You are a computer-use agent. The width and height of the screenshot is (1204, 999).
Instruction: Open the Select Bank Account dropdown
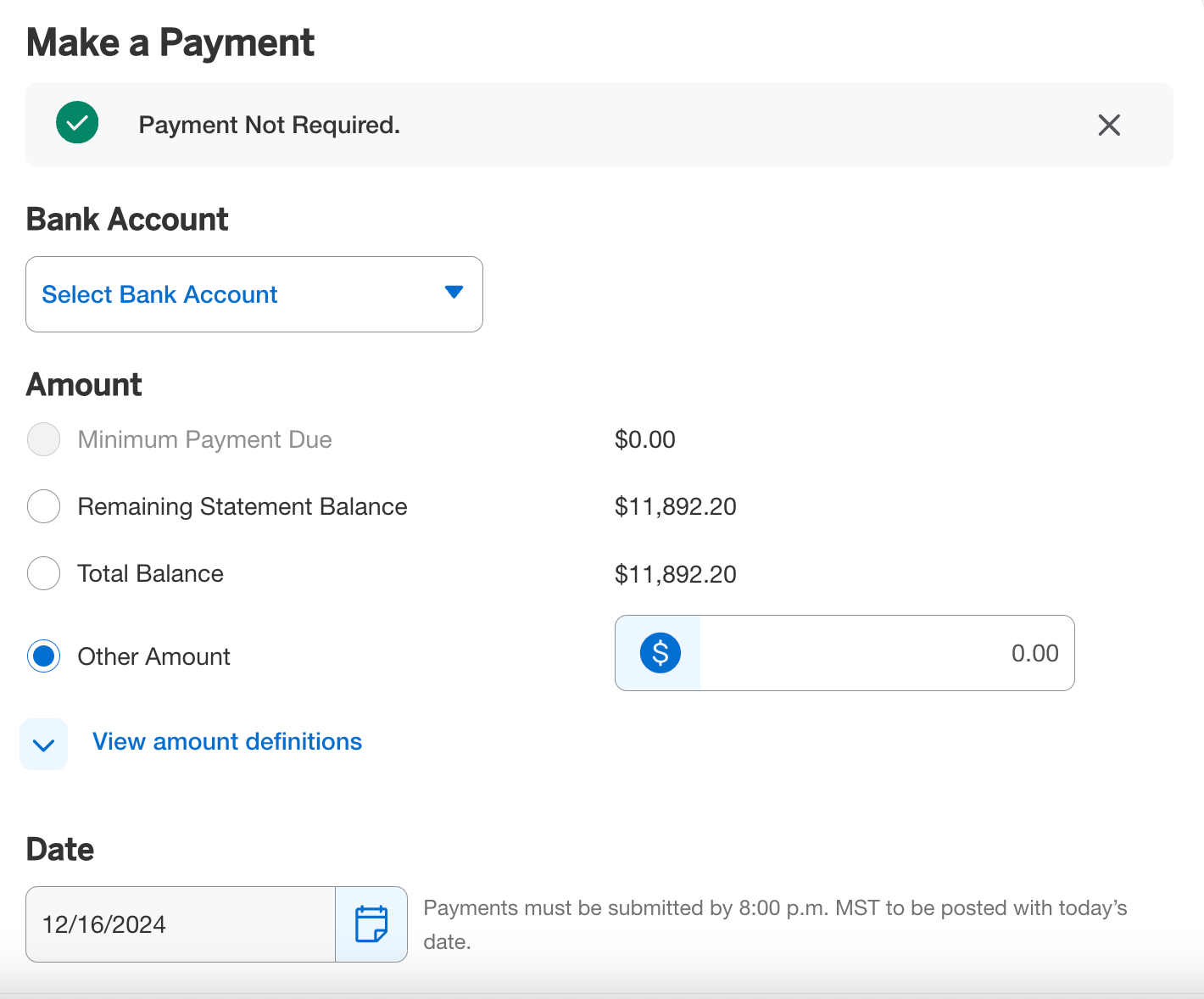[x=254, y=294]
